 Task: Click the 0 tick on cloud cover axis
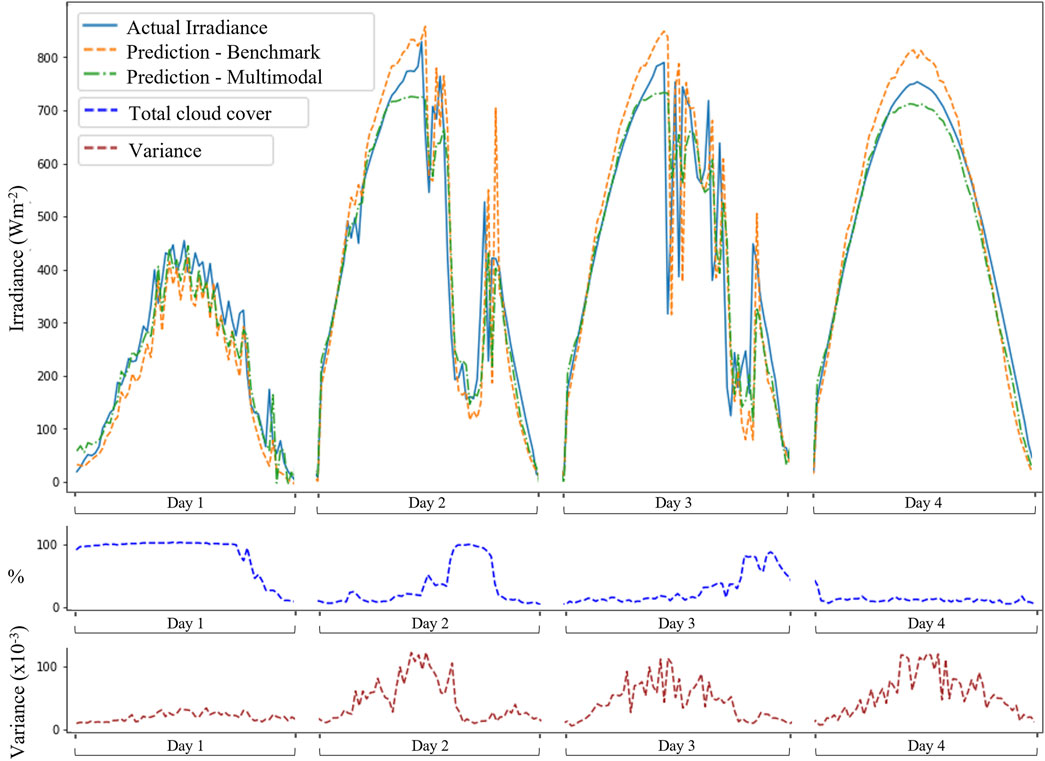pyautogui.click(x=55, y=607)
